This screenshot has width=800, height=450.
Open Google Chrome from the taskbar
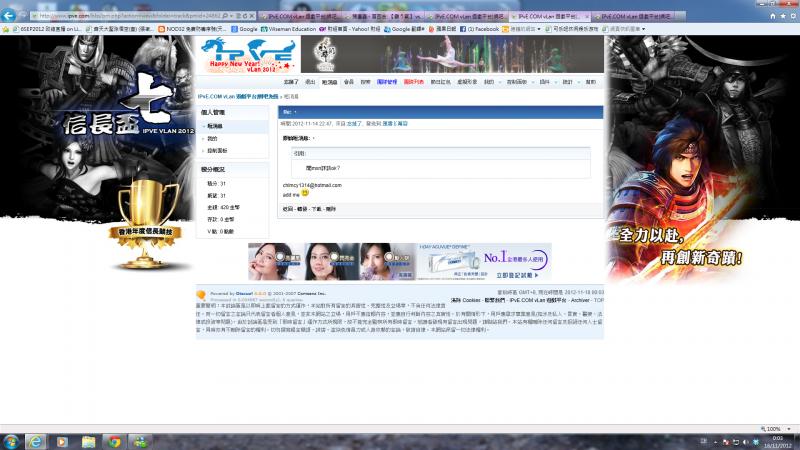point(114,441)
